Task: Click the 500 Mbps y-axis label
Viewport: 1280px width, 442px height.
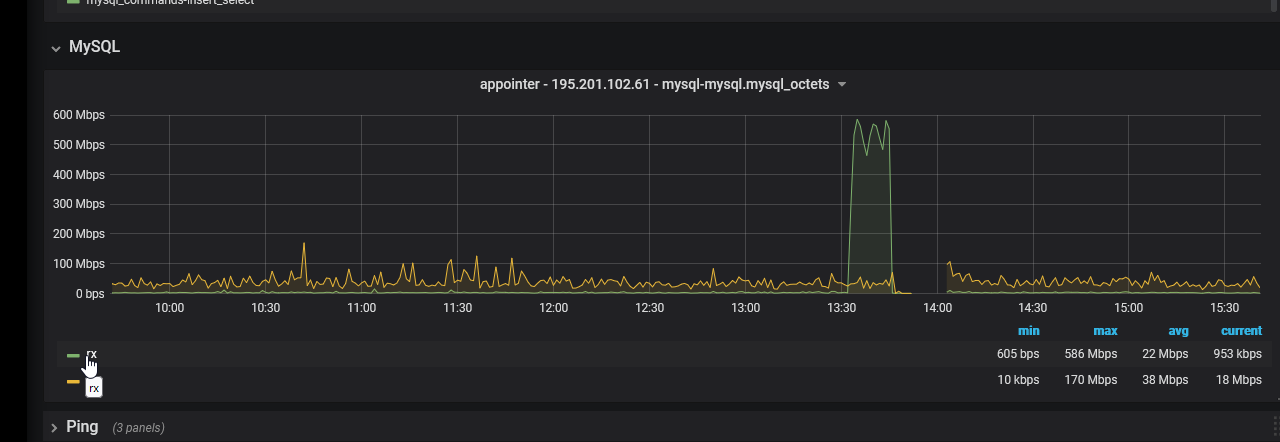Action: pyautogui.click(x=78, y=145)
